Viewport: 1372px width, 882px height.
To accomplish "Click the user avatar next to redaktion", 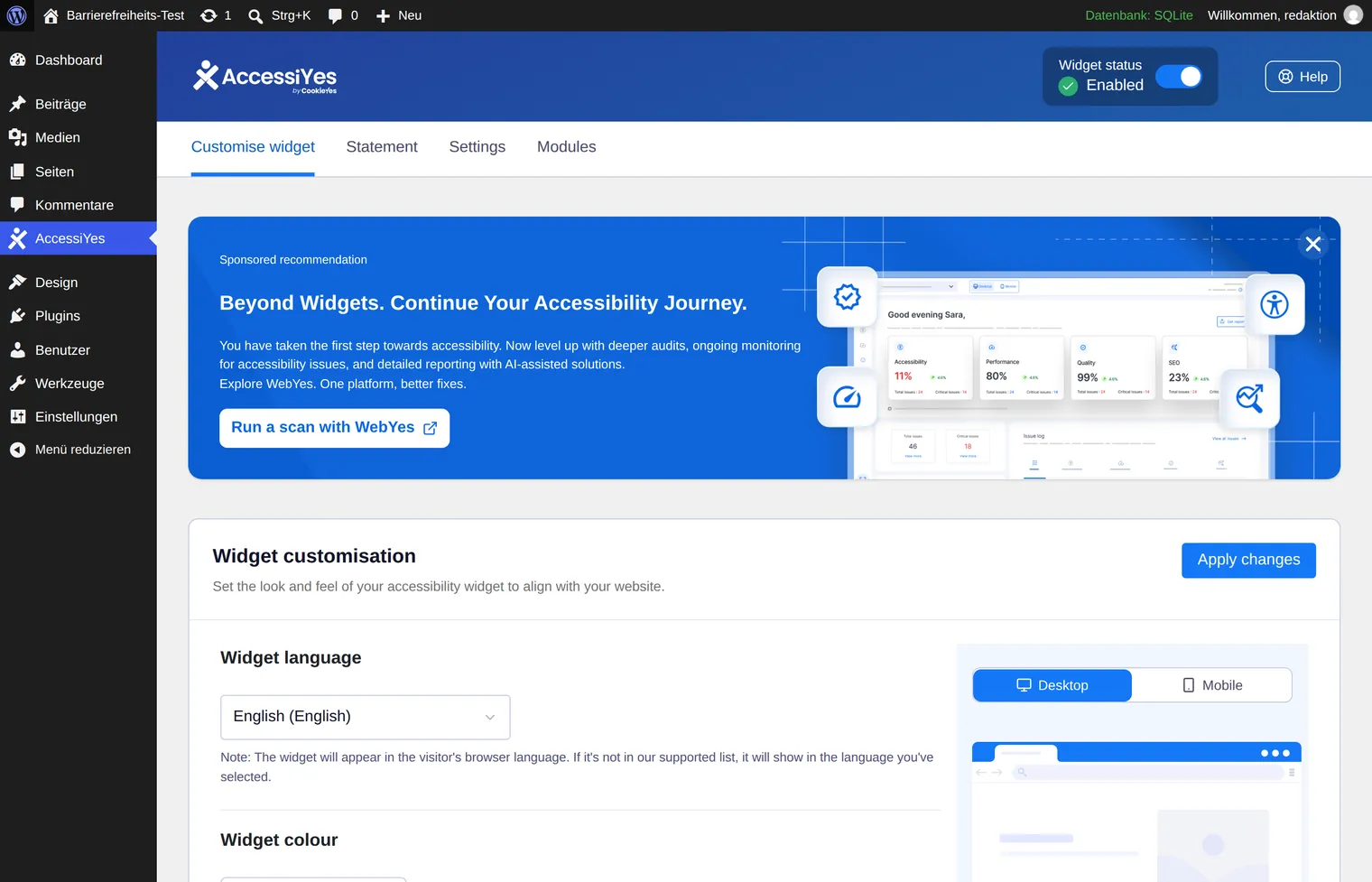I will tap(1353, 15).
